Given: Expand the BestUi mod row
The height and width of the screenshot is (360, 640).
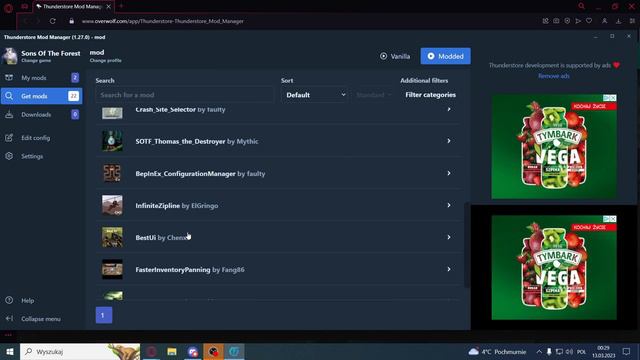Looking at the screenshot, I should point(279,237).
